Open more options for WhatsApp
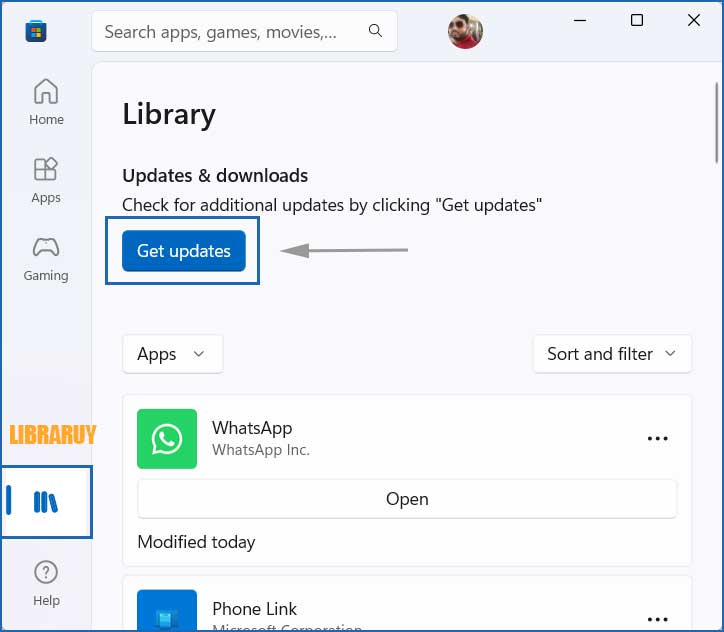Image resolution: width=724 pixels, height=632 pixels. click(x=658, y=438)
